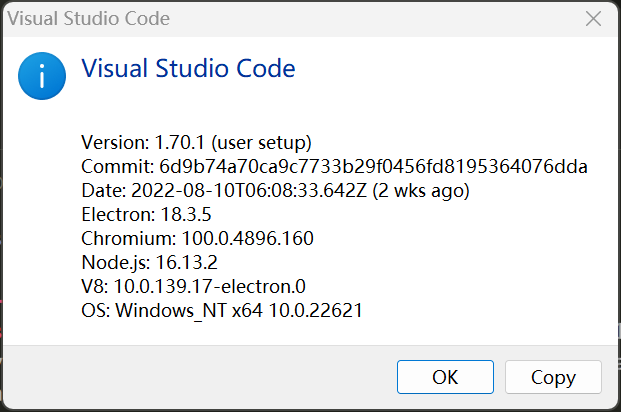Select the "(user setup)" text

coord(261,143)
